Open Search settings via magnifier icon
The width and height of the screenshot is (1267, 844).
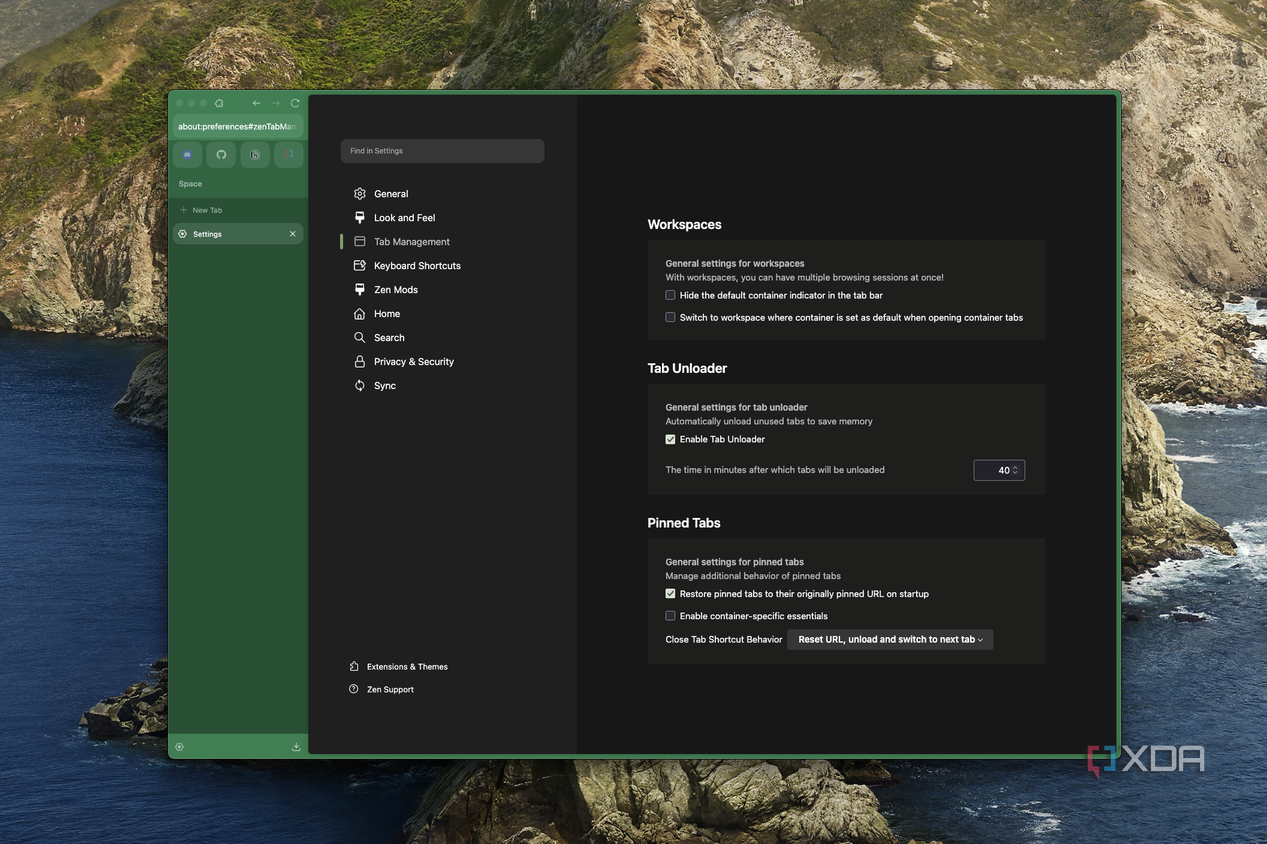(360, 338)
